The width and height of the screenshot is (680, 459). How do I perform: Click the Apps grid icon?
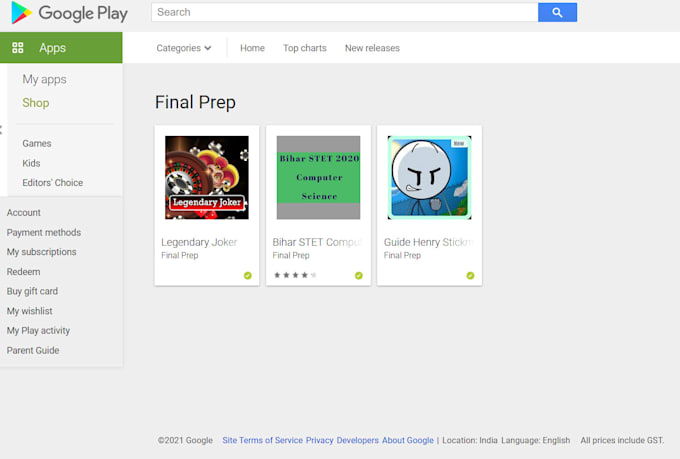(18, 48)
